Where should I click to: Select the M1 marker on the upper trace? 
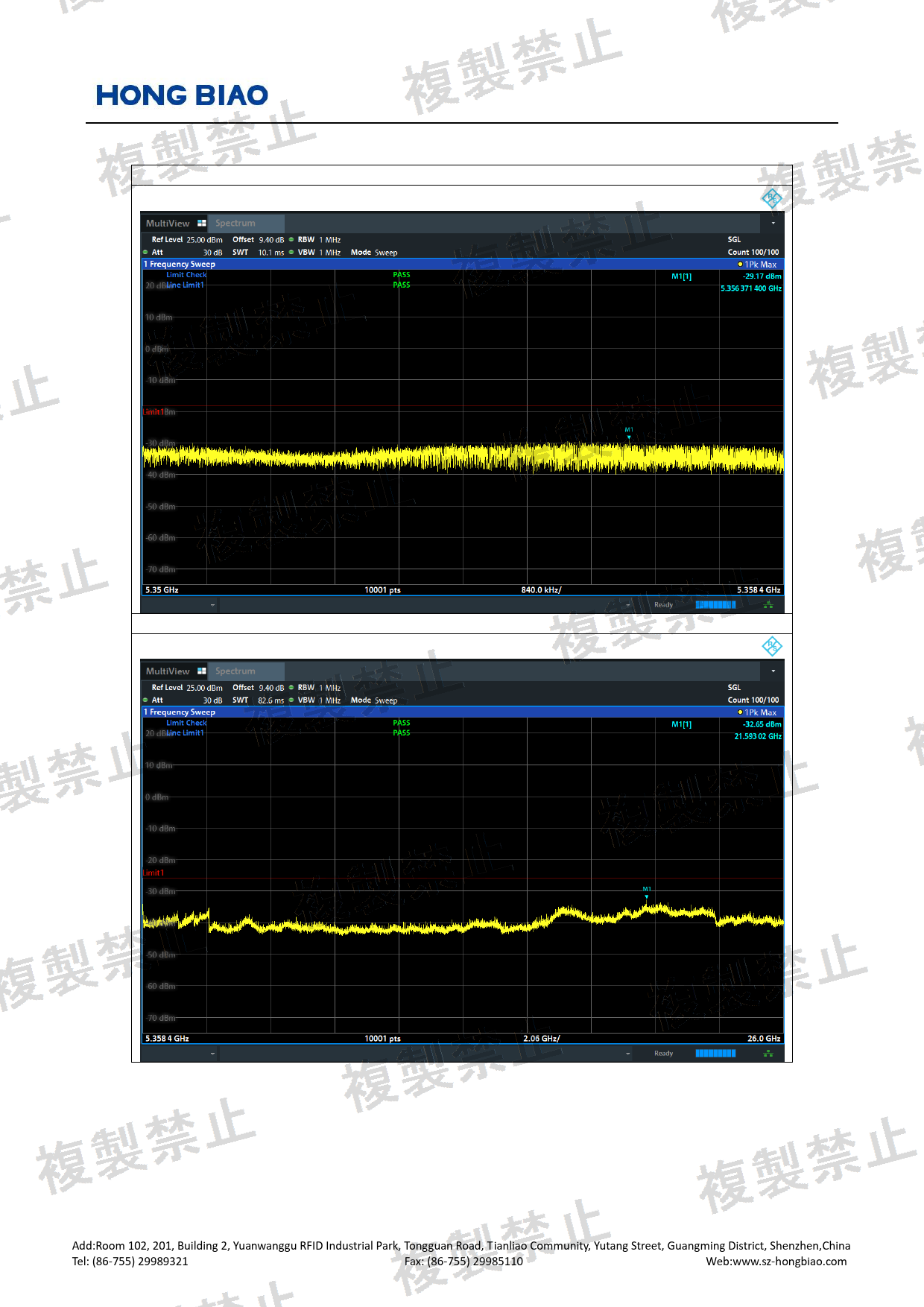(x=629, y=434)
